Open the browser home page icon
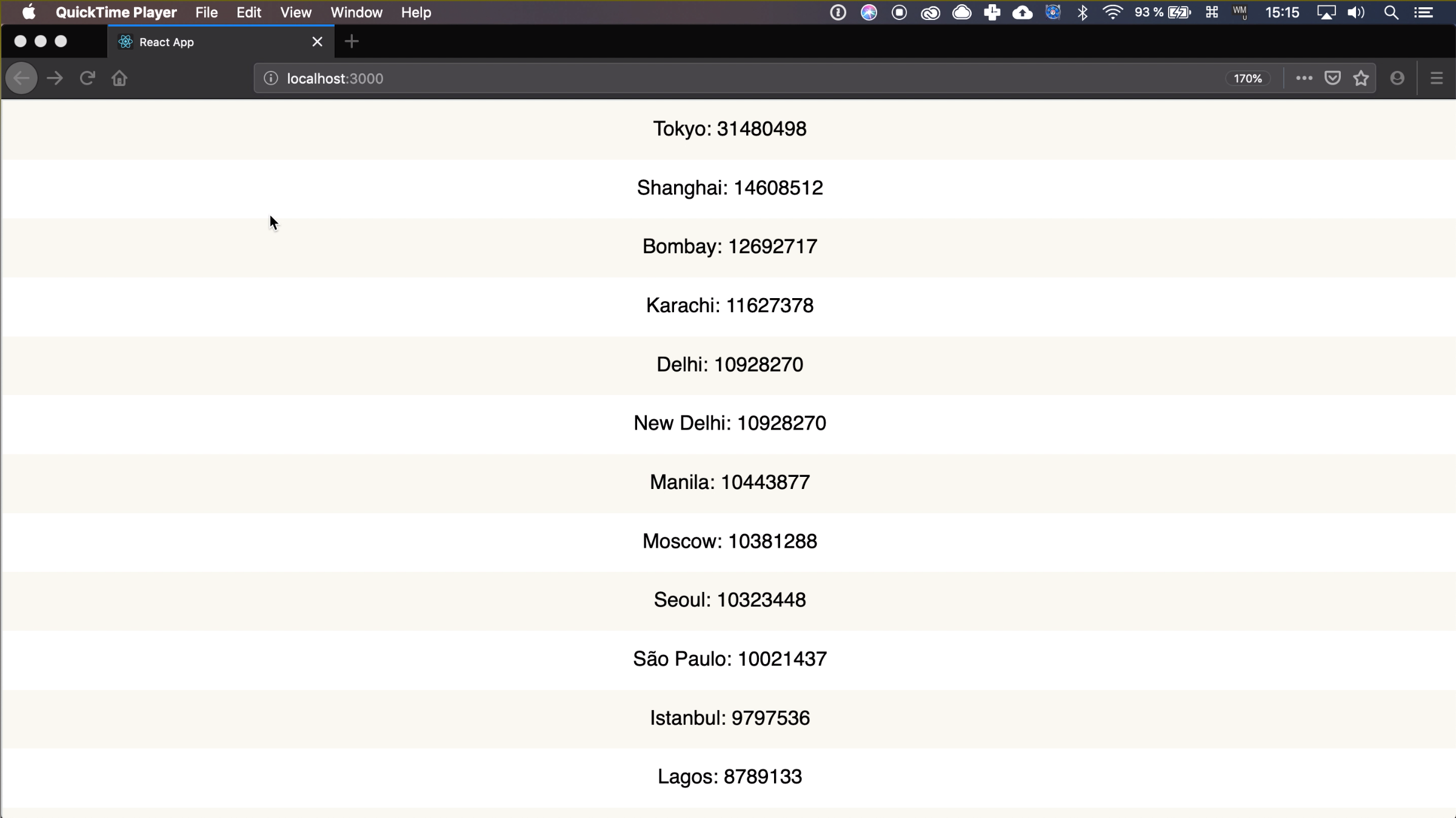Screen dimensions: 1456x818 [119, 78]
